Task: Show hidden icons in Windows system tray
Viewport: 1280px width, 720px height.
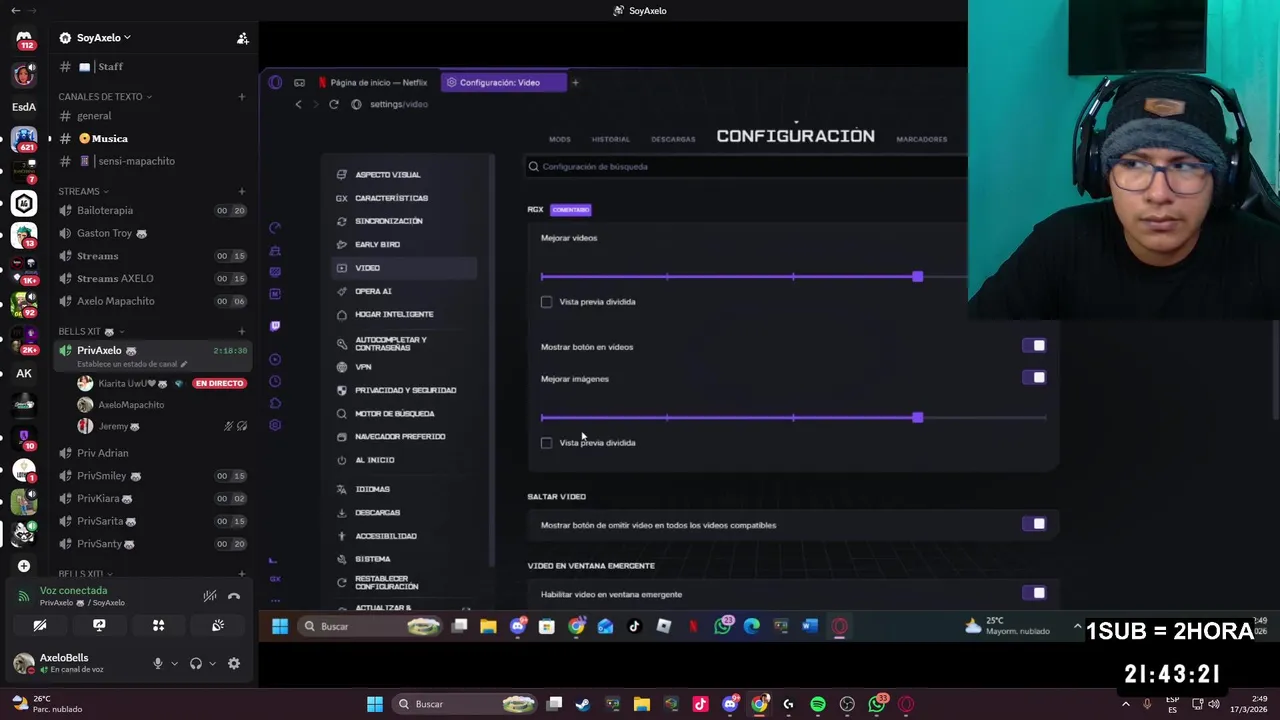Action: pyautogui.click(x=1126, y=704)
